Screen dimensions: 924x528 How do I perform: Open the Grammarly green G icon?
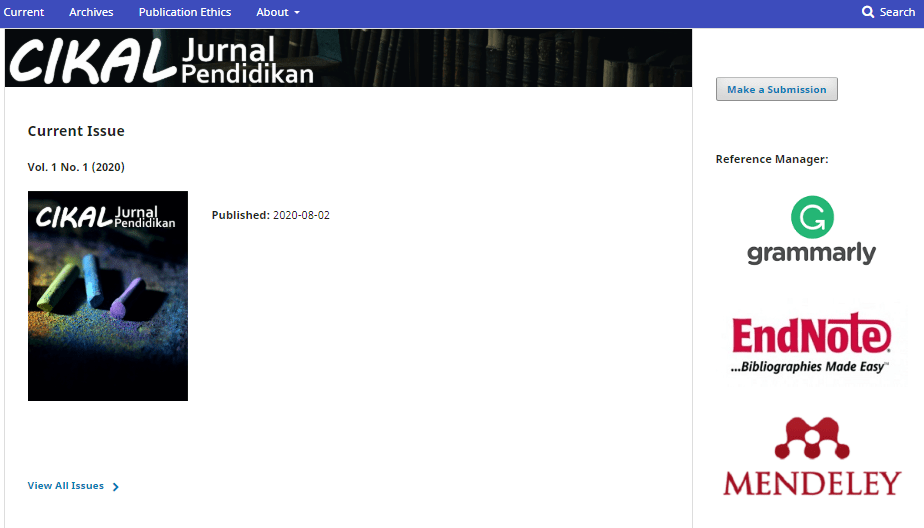812,217
